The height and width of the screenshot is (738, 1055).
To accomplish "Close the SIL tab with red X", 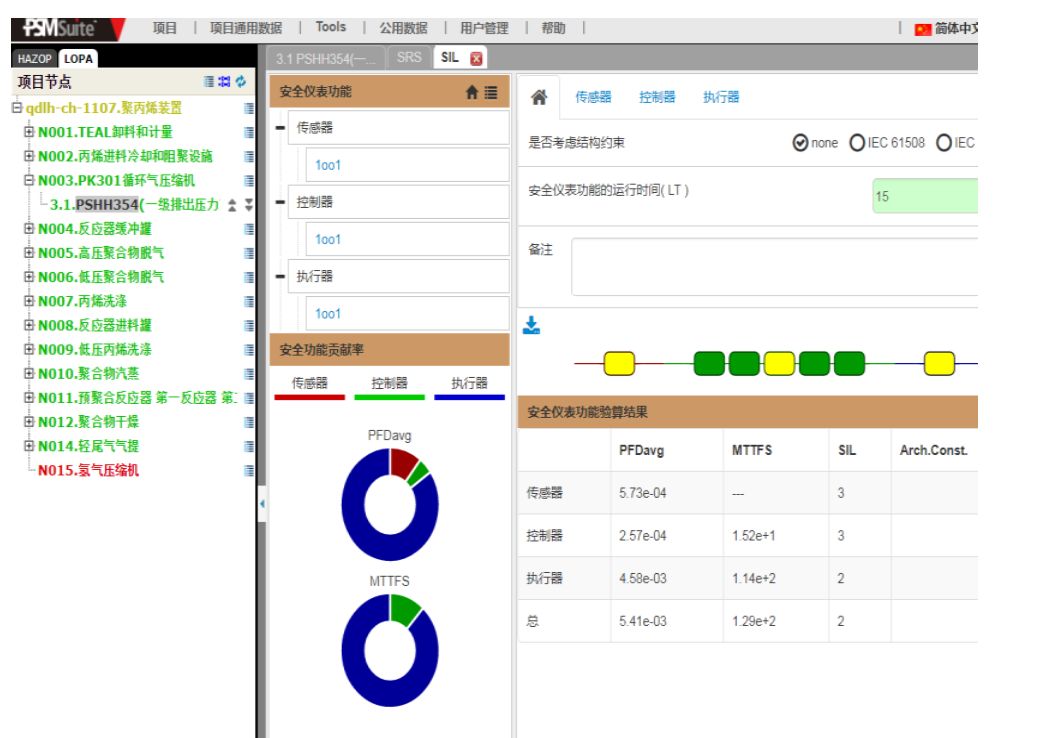I will tap(476, 58).
